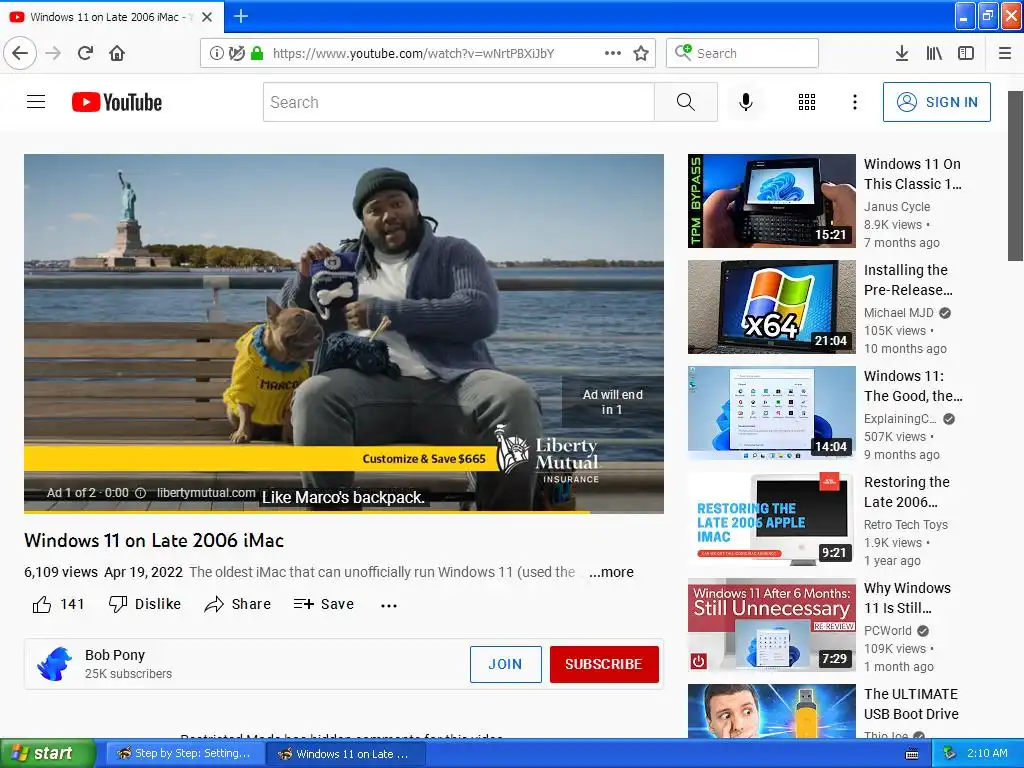Click the green padlock security icon
1024x768 pixels.
tap(257, 54)
